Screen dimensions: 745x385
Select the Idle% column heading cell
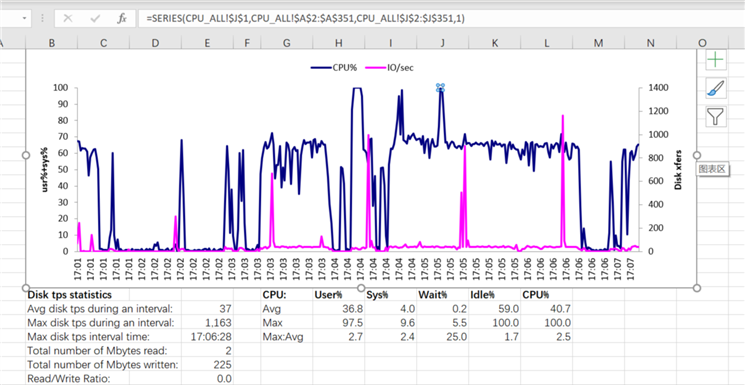pos(495,295)
